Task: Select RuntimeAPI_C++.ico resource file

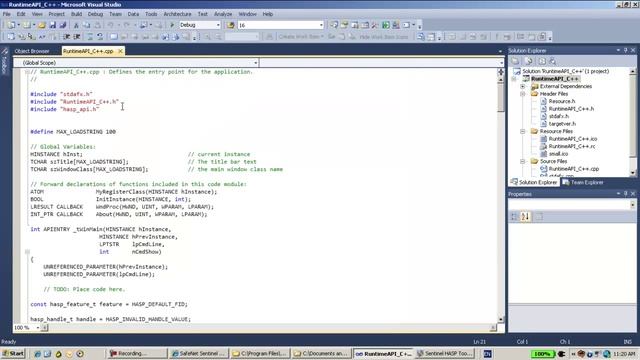Action: [x=573, y=139]
